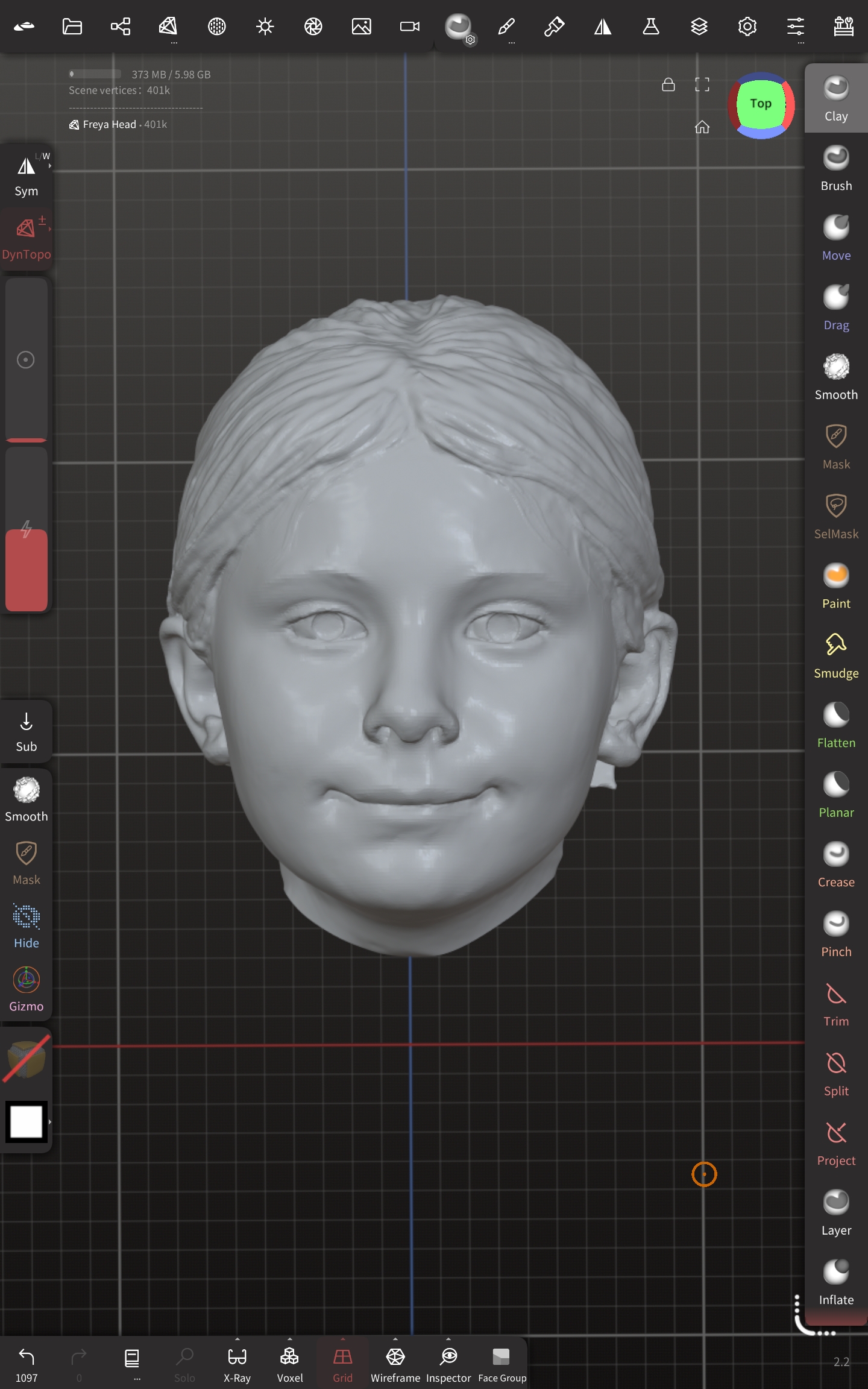The image size is (868, 1389).
Task: Open the white color swatch
Action: click(27, 1122)
